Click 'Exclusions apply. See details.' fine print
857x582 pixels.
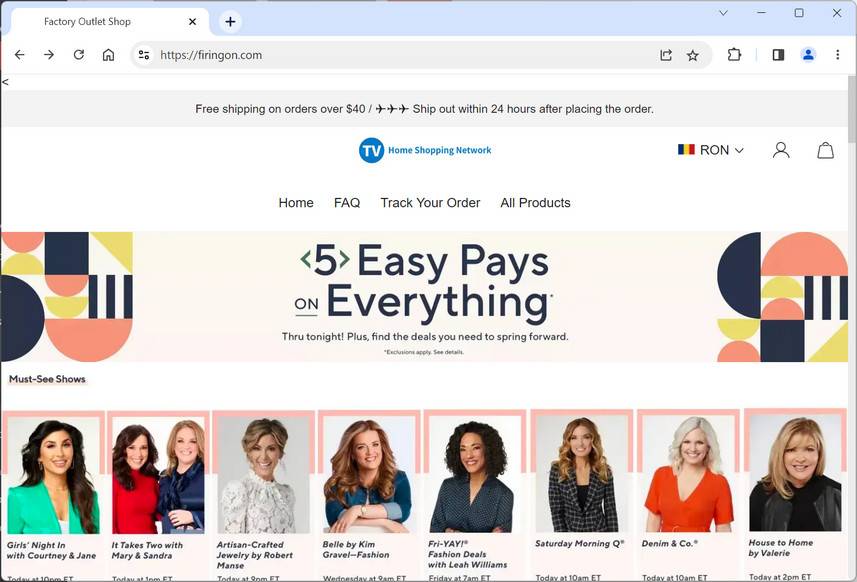tap(424, 352)
